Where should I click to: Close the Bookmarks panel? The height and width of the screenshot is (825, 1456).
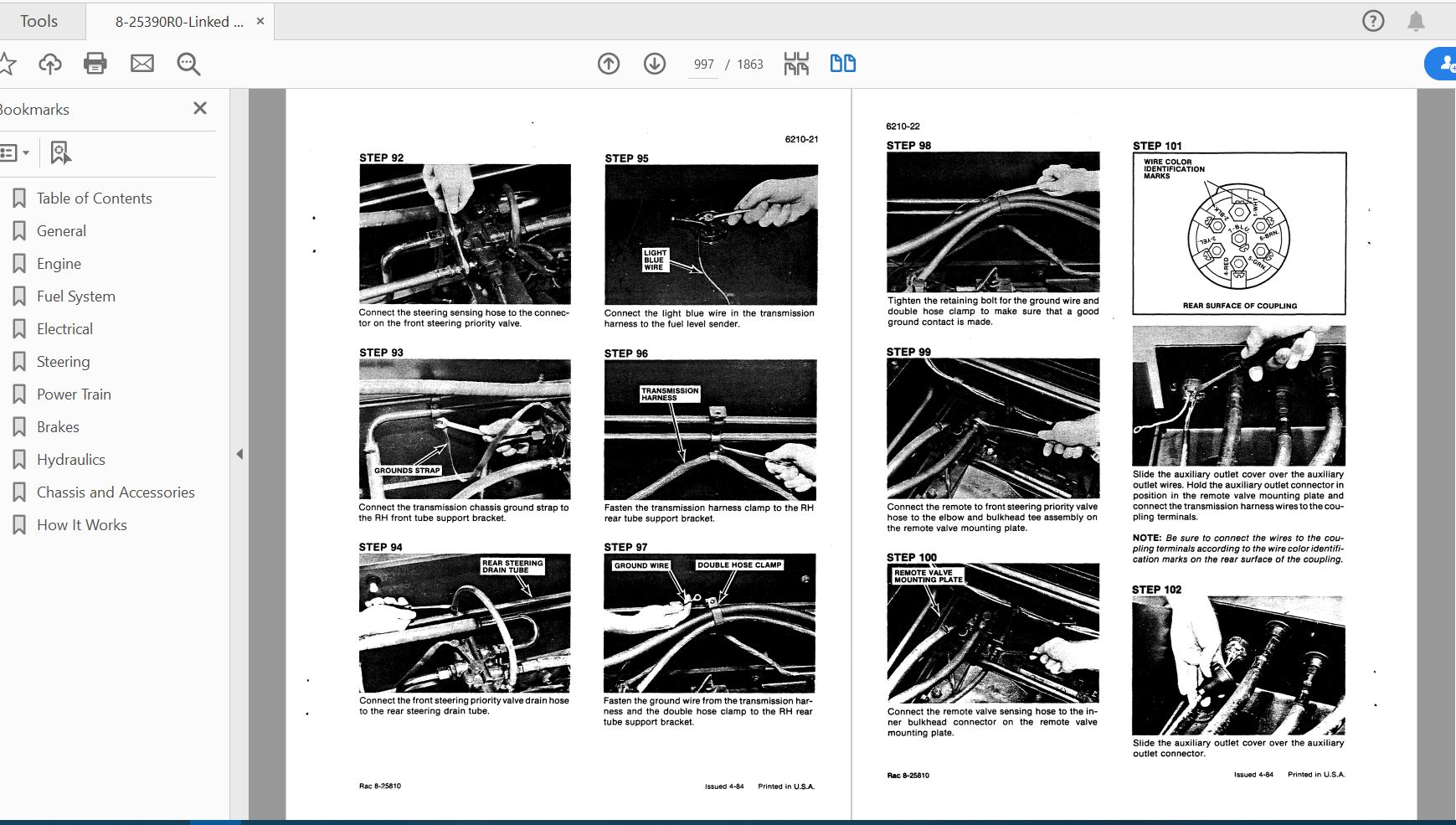click(200, 108)
